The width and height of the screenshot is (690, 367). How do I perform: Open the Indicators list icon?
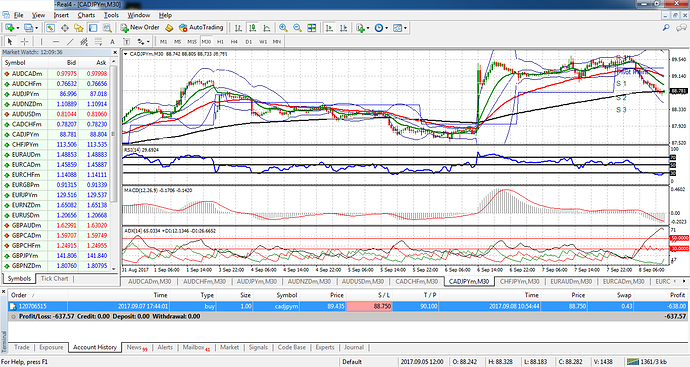point(360,28)
